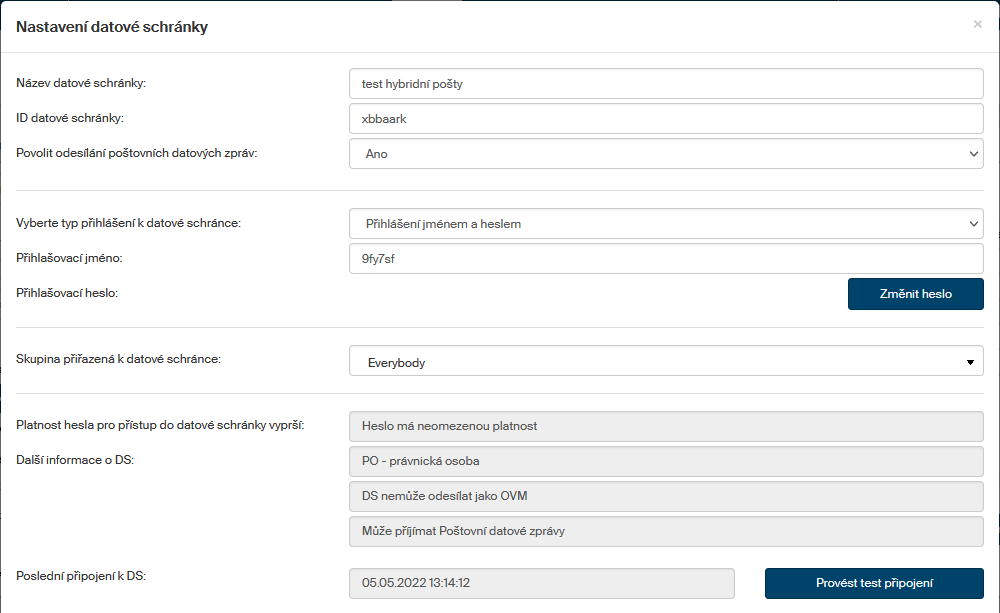The image size is (1000, 613).
Task: Run Provést test připojení
Action: click(874, 583)
